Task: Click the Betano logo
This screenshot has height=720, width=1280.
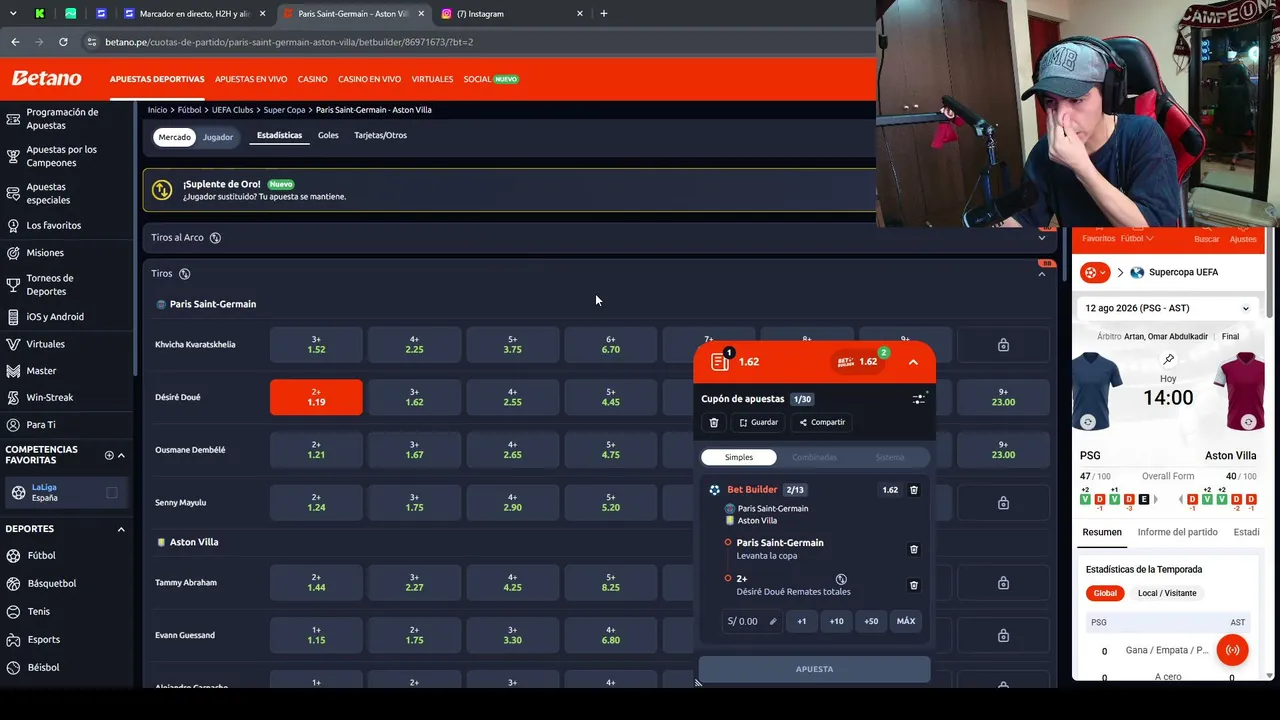Action: click(x=46, y=78)
